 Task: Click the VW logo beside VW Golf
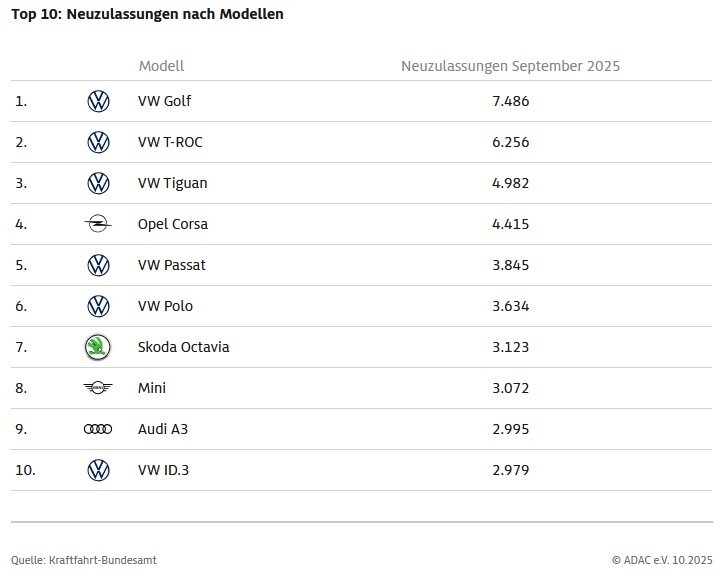[x=98, y=101]
